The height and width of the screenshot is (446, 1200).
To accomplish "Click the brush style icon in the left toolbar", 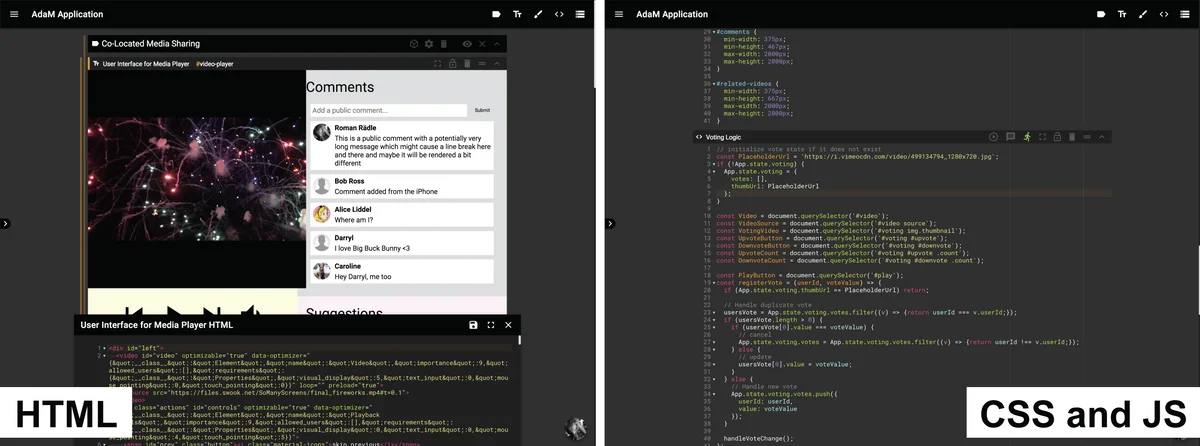I will (538, 14).
